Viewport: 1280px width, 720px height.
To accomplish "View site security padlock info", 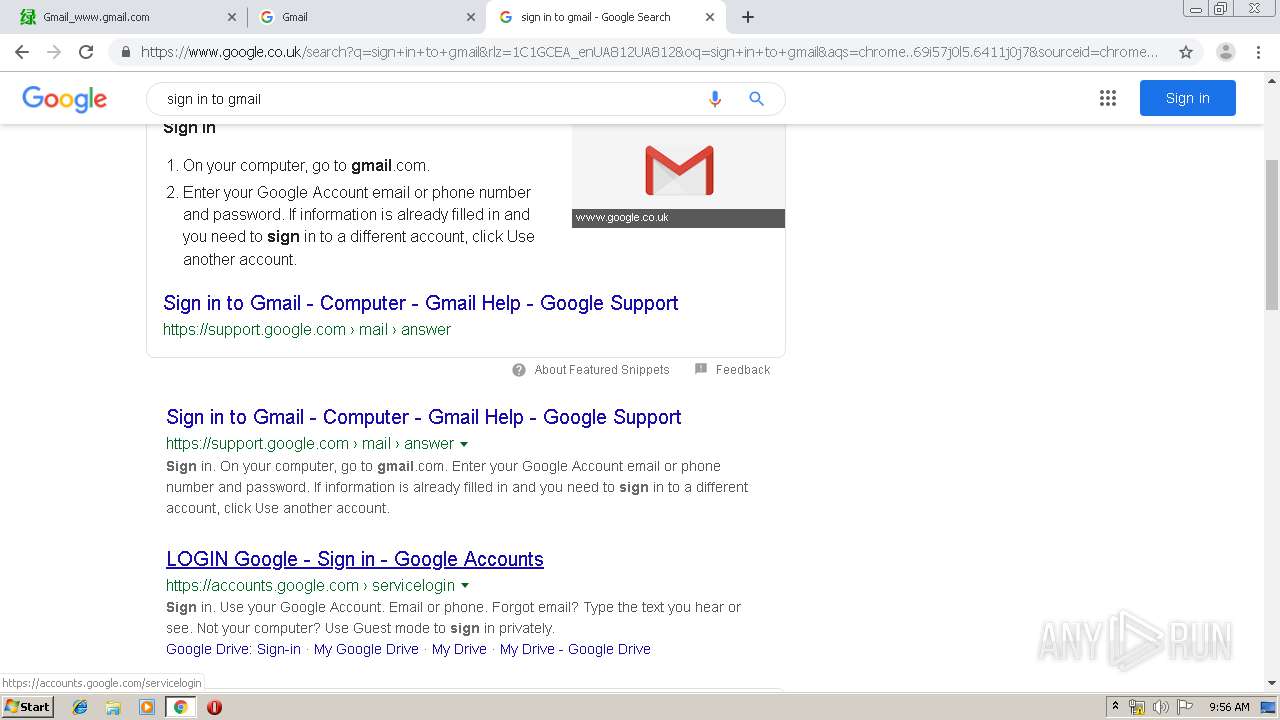I will point(125,52).
